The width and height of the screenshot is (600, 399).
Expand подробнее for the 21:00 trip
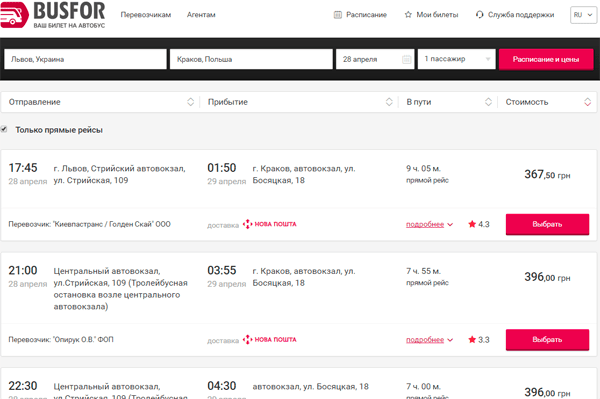pyautogui.click(x=429, y=340)
